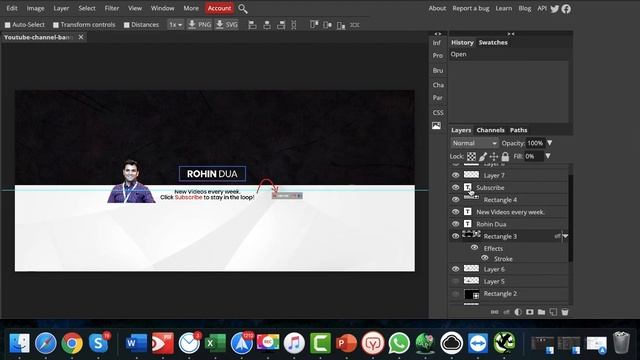The image size is (640, 360).
Task: Toggle lock all padlock icon
Action: click(505, 156)
